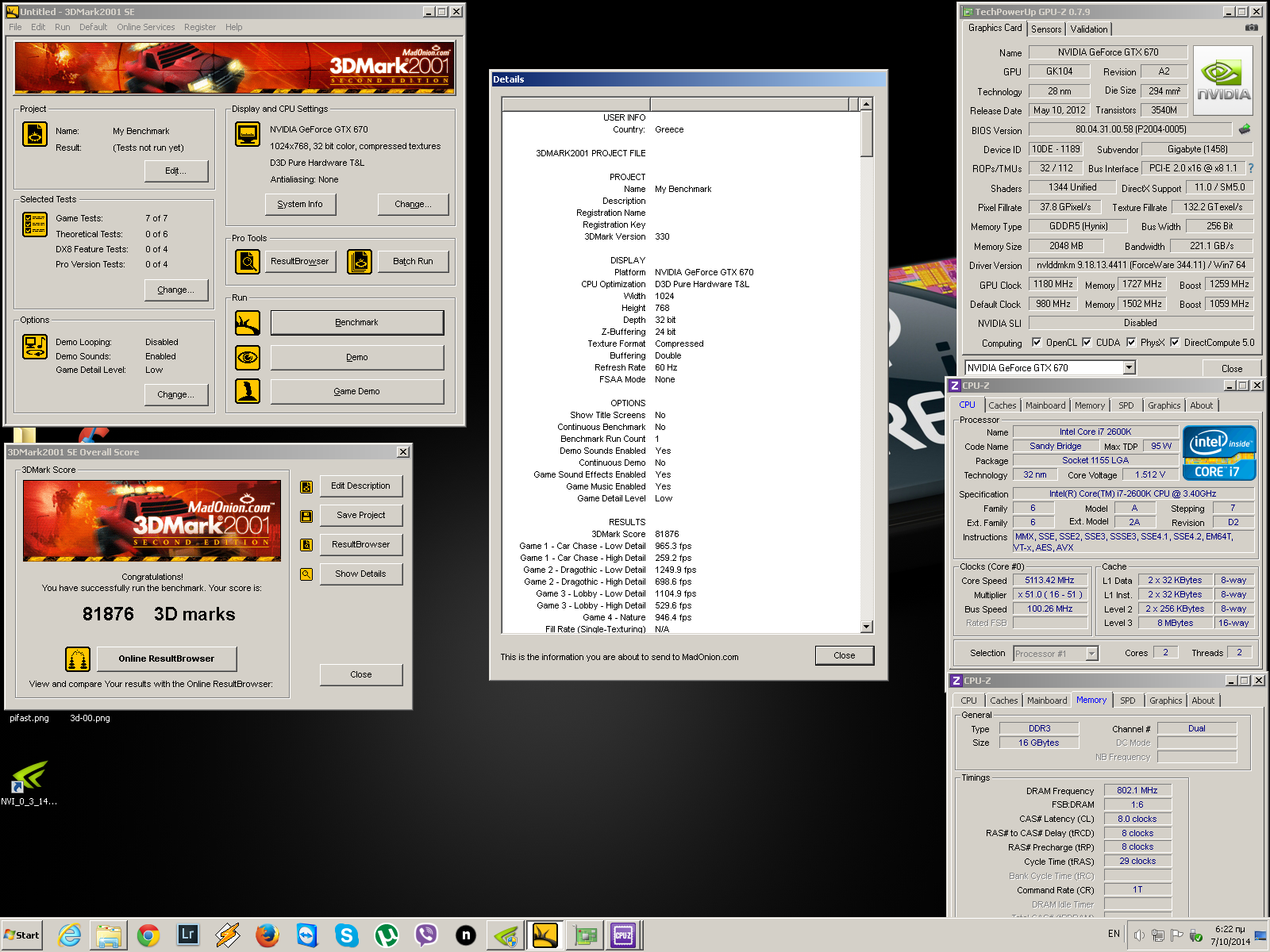The height and width of the screenshot is (952, 1270).
Task: Toggle the DirectCompute 5.0 checkbox
Action: [x=1175, y=343]
